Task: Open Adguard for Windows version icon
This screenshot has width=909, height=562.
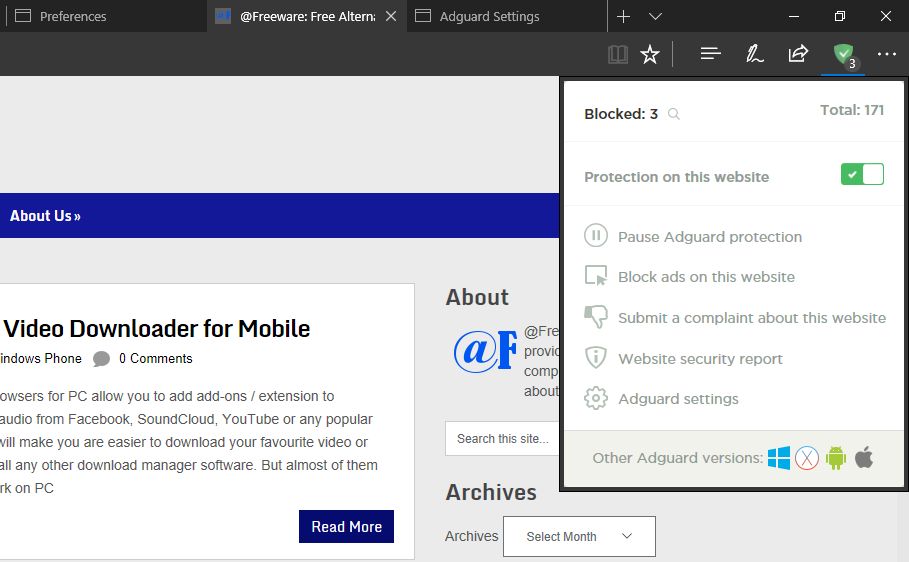Action: click(779, 458)
